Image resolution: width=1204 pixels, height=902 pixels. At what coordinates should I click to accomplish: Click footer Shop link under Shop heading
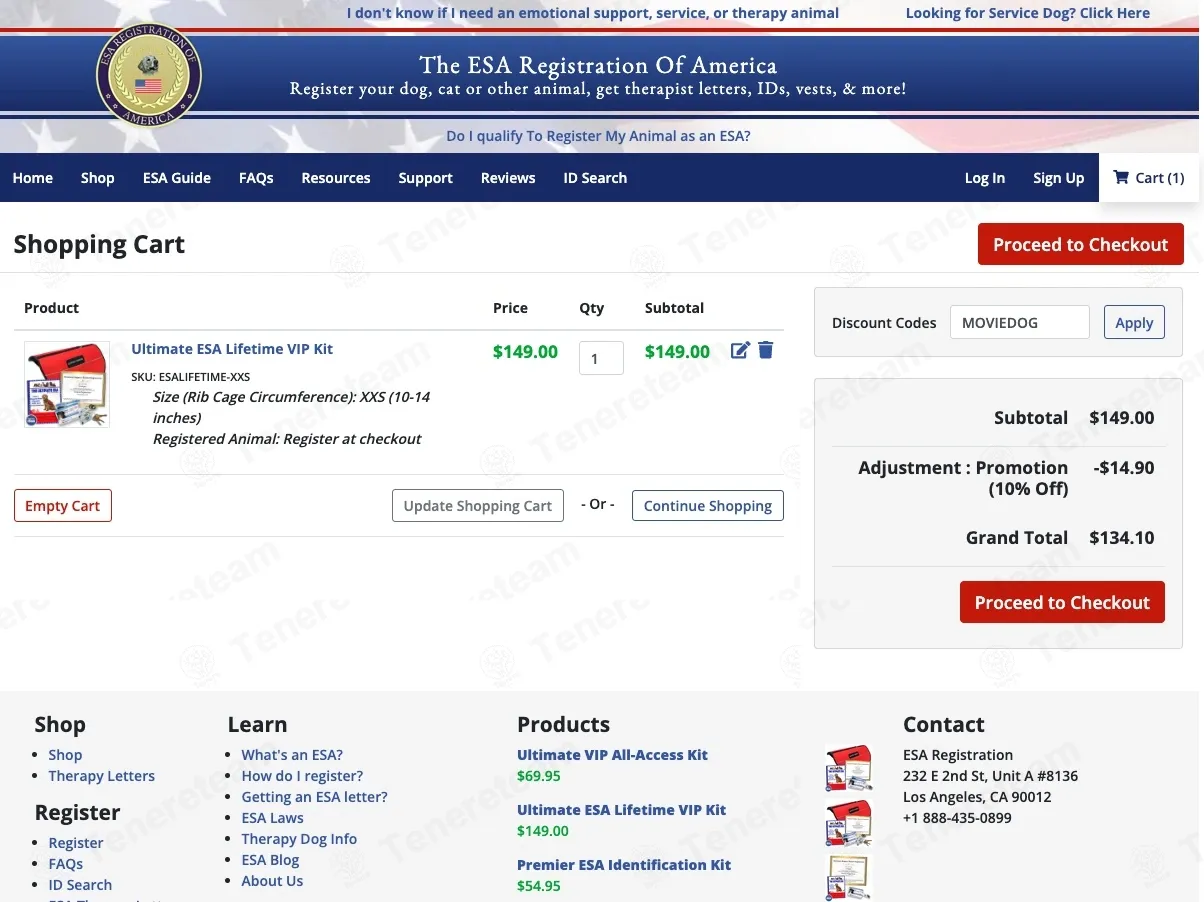point(65,755)
